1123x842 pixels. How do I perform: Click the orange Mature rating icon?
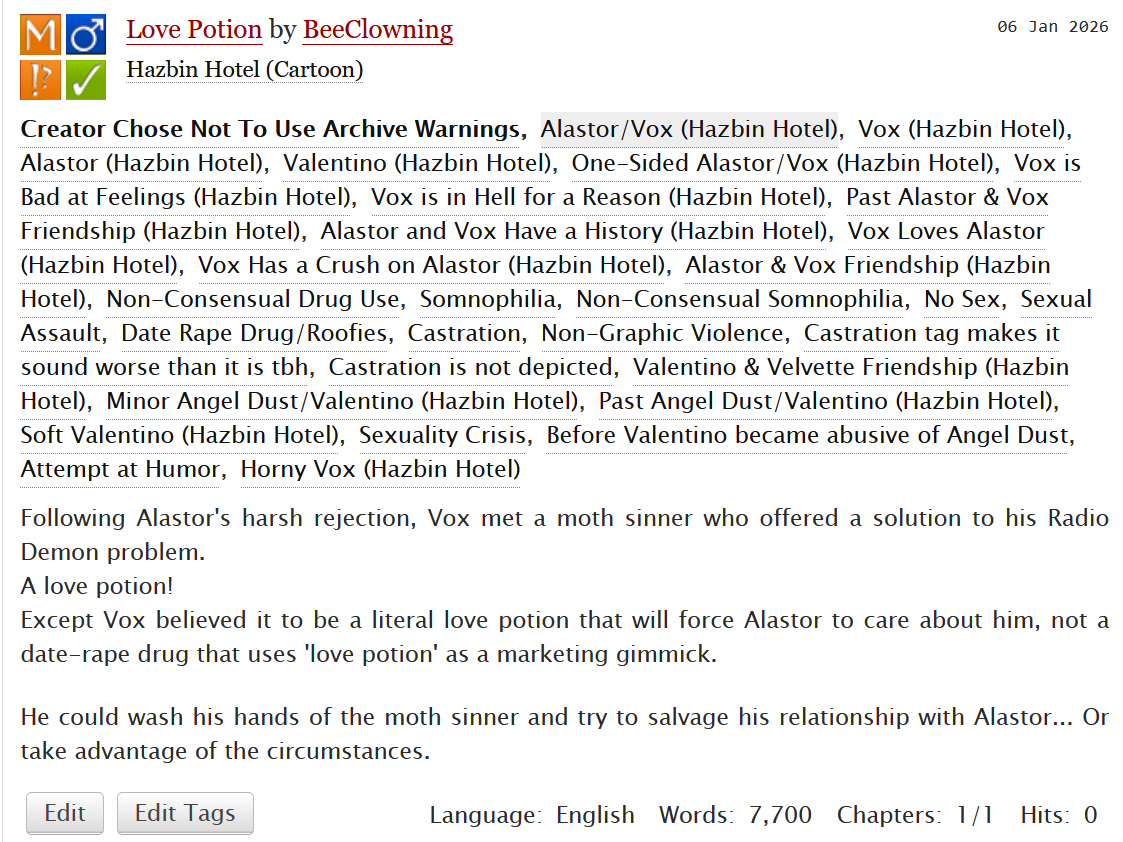40,36
